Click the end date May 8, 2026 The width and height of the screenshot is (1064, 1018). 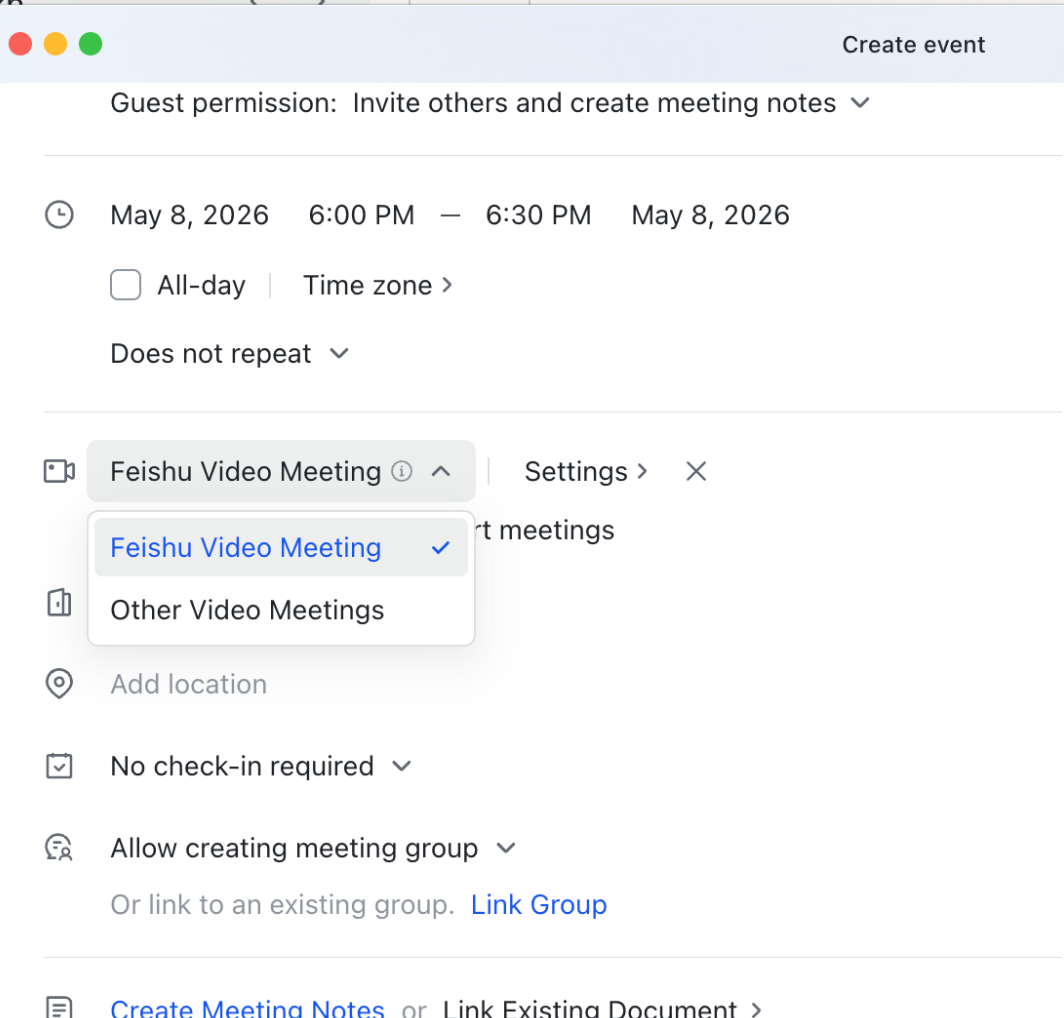pyautogui.click(x=710, y=215)
